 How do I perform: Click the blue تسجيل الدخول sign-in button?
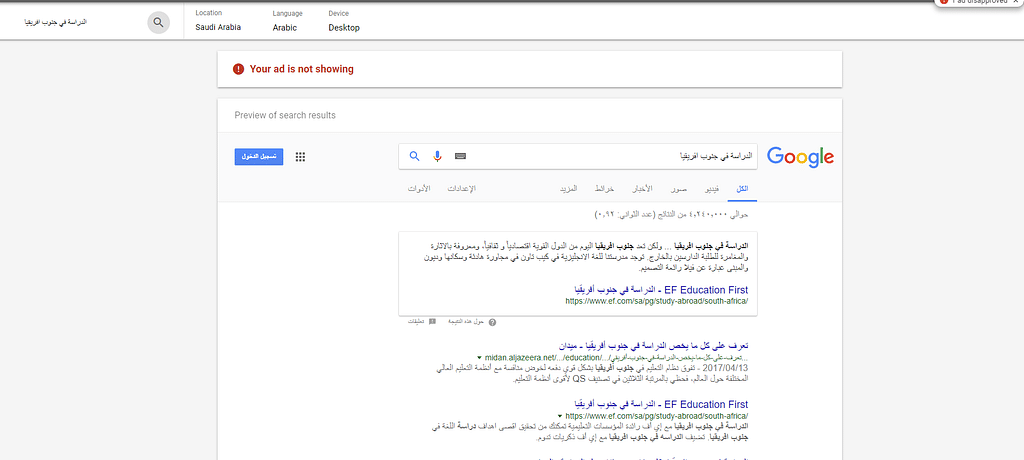pos(259,157)
